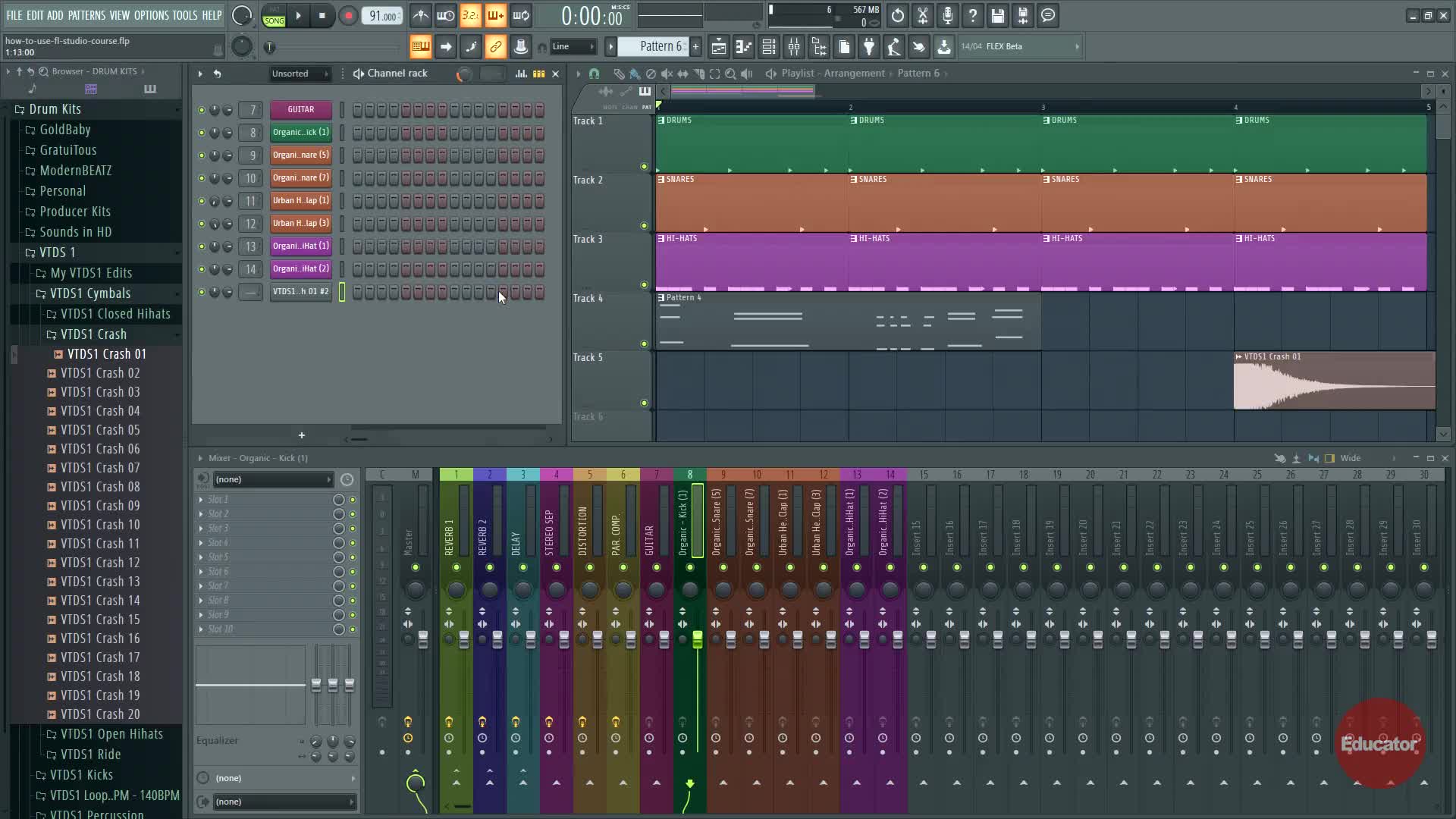Toggle the metronome icon

(x=421, y=15)
